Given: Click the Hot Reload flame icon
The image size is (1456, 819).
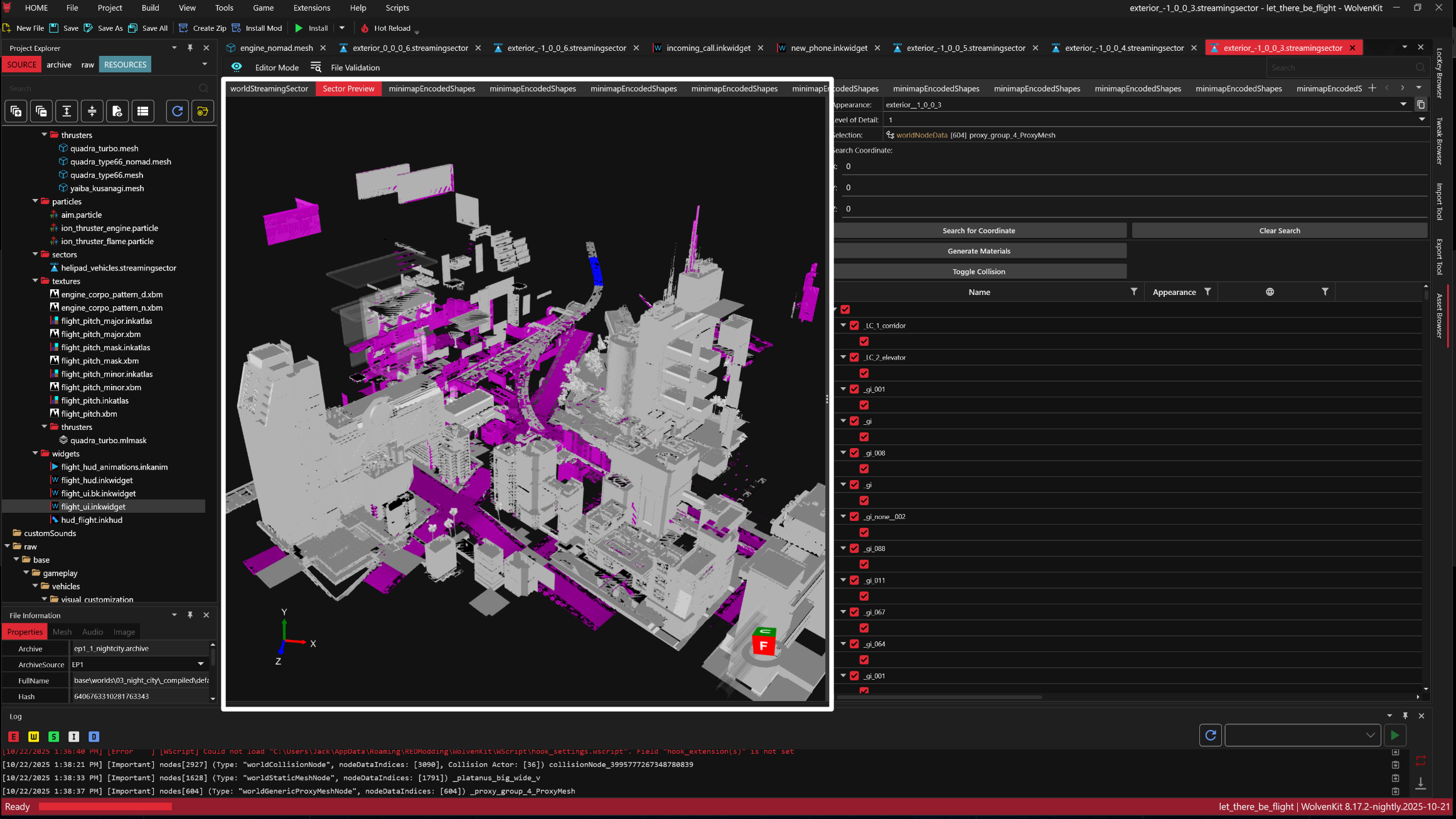Looking at the screenshot, I should 365,28.
